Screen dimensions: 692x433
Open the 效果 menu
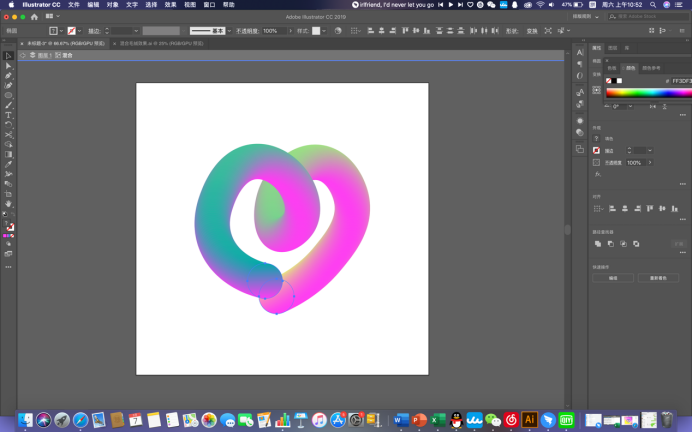click(x=170, y=5)
